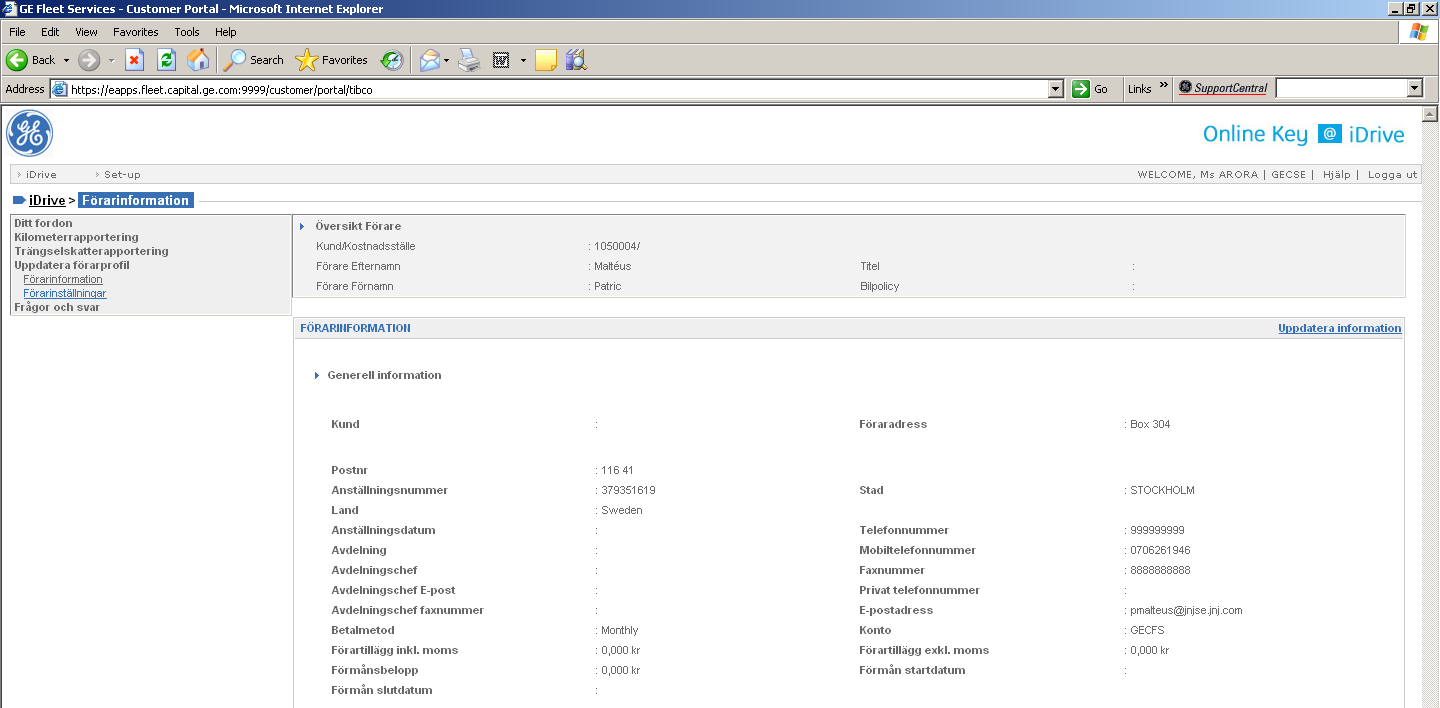Screen dimensions: 1440x708
Task: Expand the Mail button dropdown arrow
Action: [446, 60]
